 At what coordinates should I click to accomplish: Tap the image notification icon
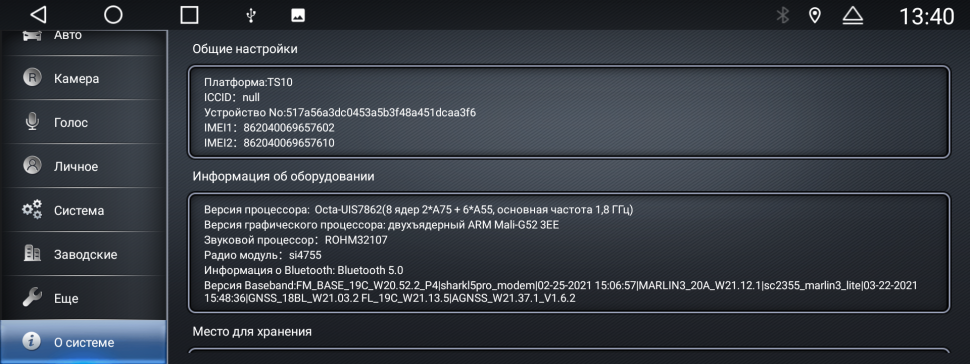point(298,15)
